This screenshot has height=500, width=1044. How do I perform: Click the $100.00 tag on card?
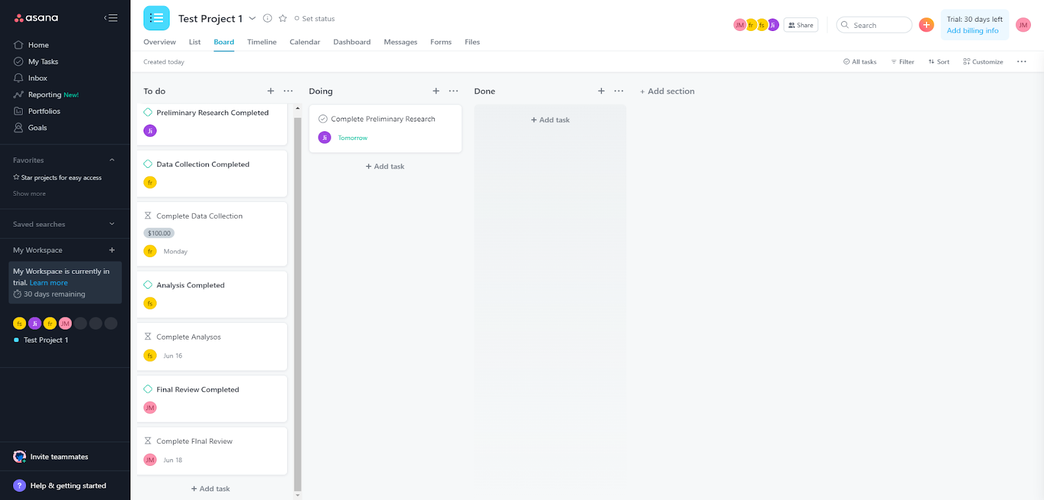tap(159, 234)
